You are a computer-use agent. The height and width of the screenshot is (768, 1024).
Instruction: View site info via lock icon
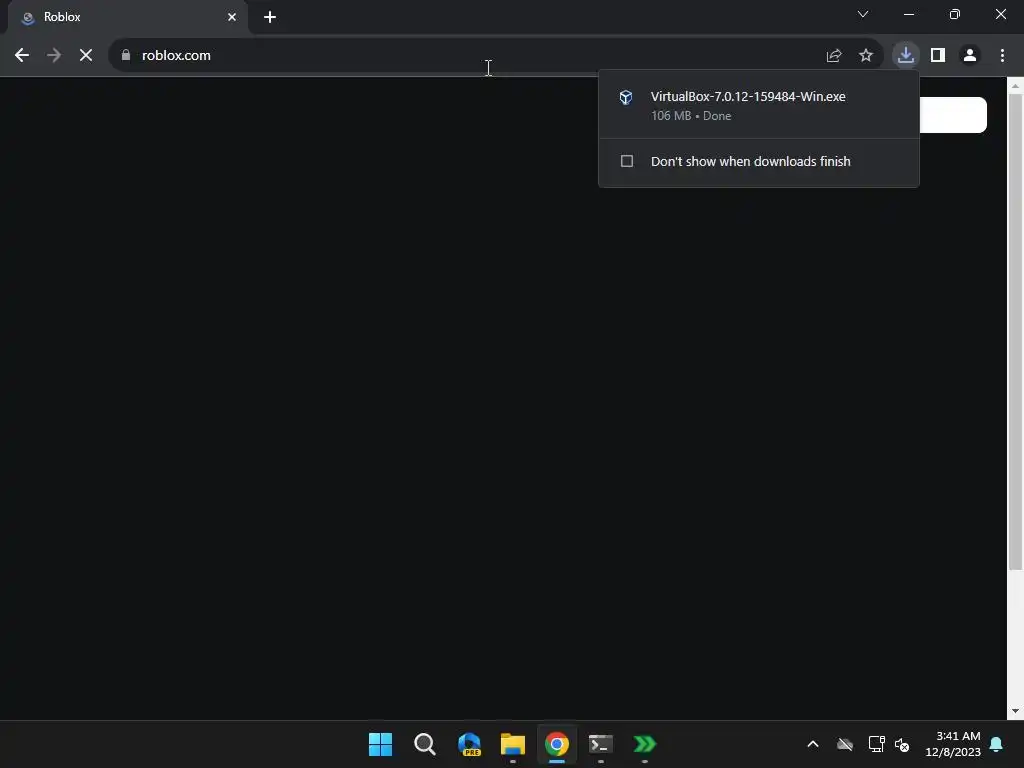coord(126,56)
